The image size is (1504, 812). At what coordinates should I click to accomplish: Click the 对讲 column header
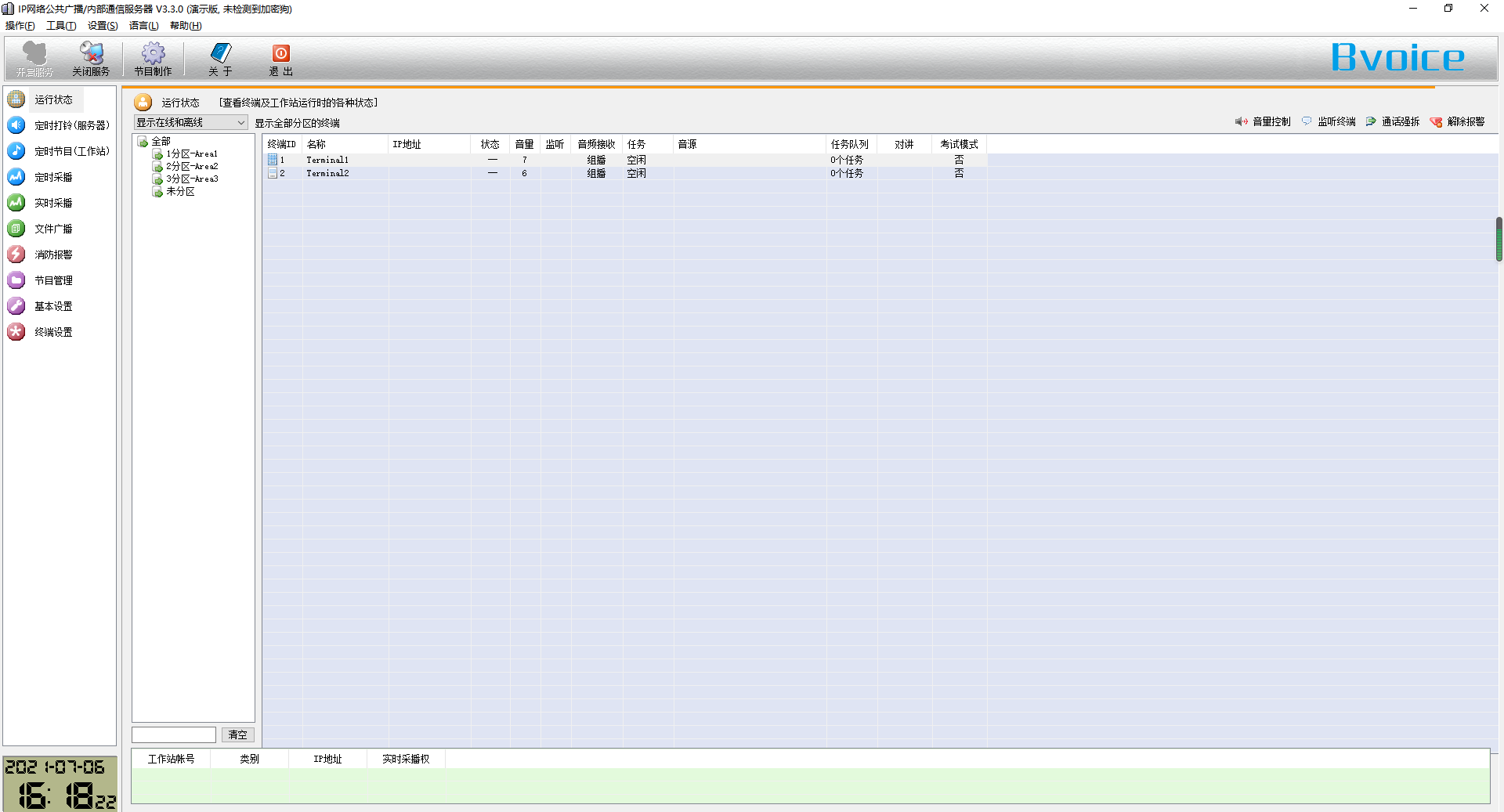pyautogui.click(x=905, y=144)
